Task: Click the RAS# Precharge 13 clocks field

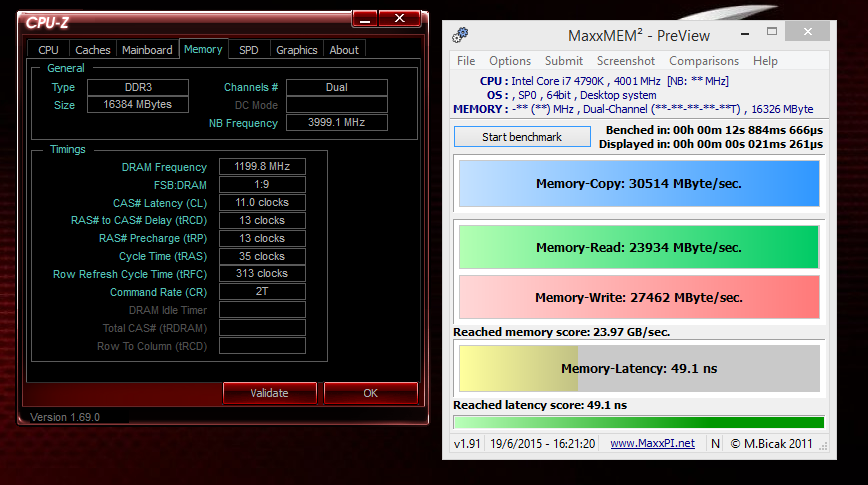Action: coord(262,238)
